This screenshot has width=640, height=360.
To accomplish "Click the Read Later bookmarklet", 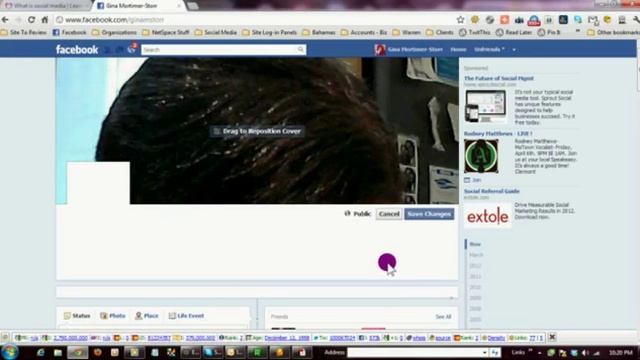I will click(514, 32).
